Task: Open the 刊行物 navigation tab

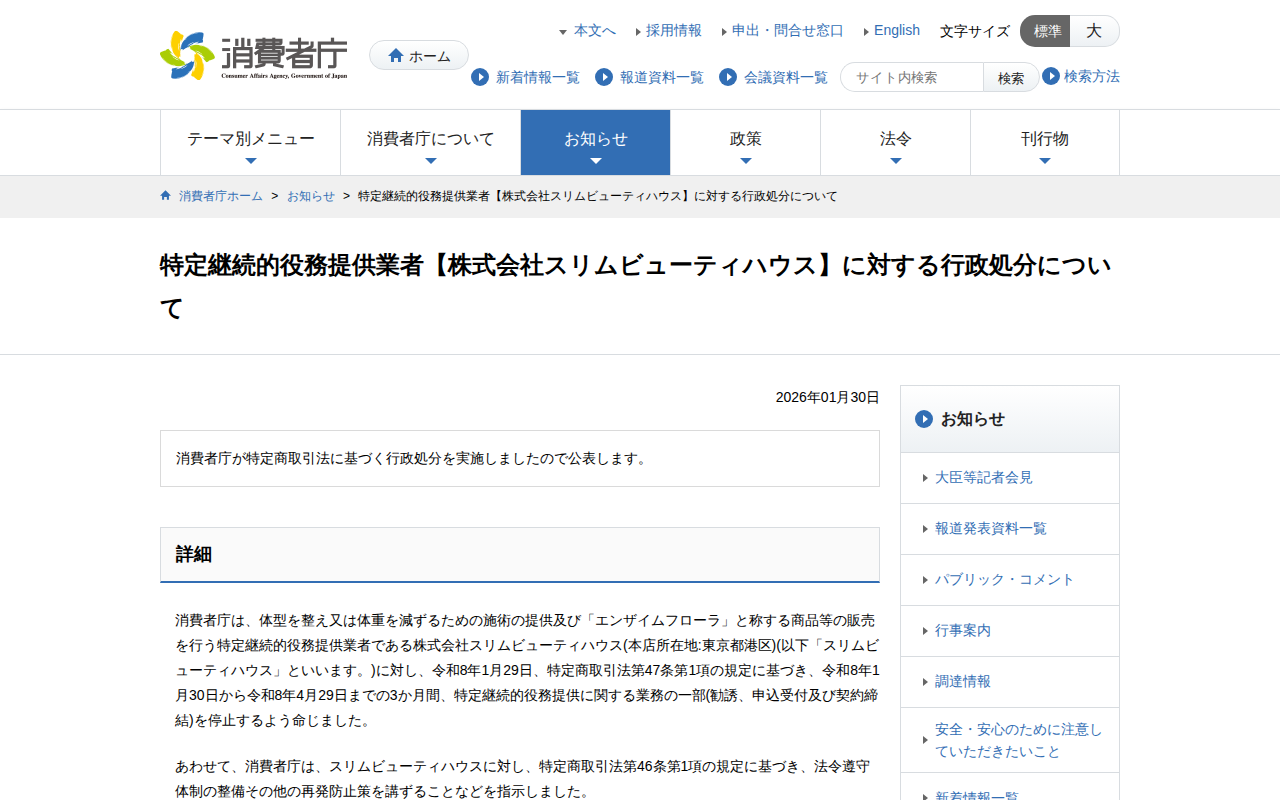Action: 1045,142
